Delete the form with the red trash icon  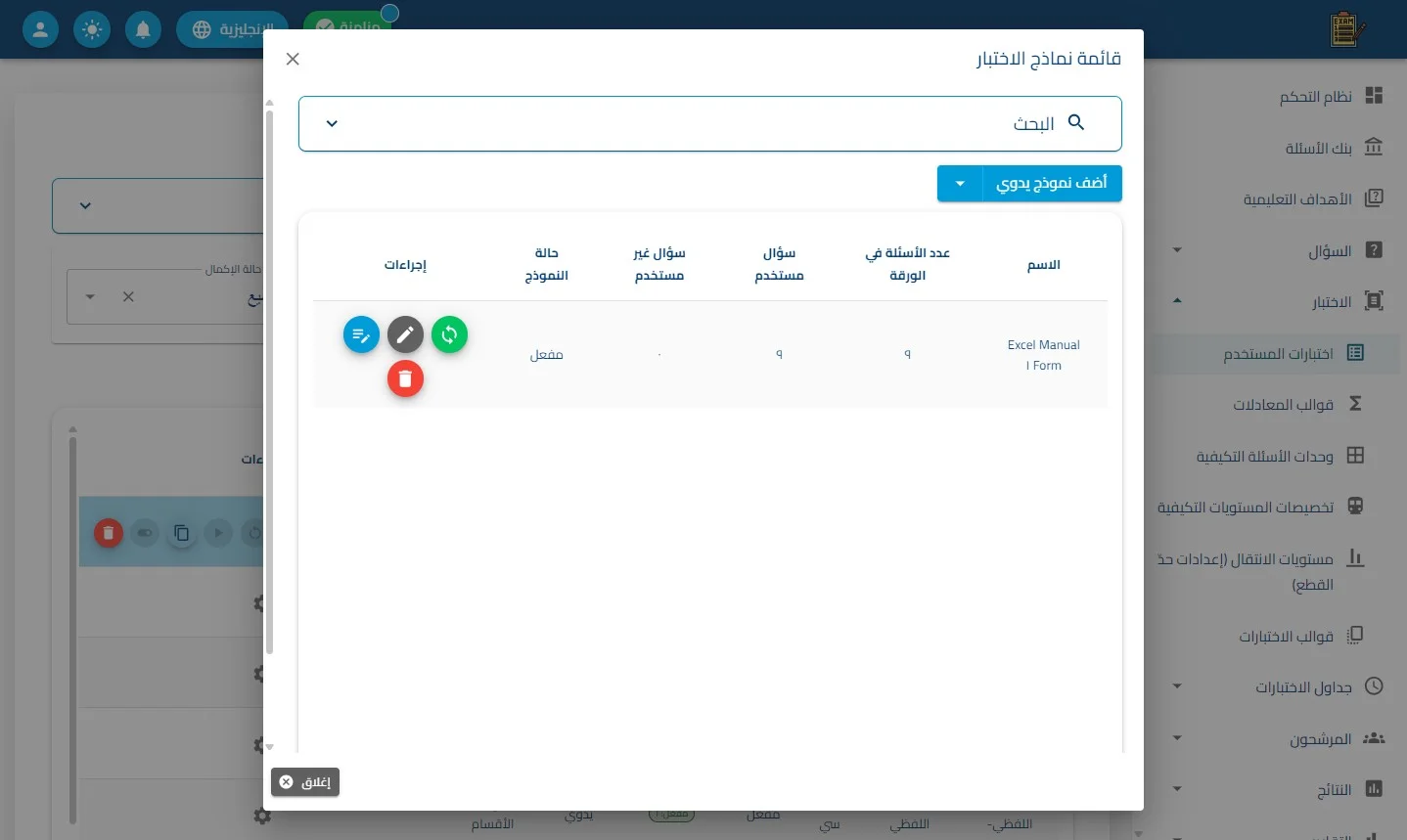tap(405, 378)
